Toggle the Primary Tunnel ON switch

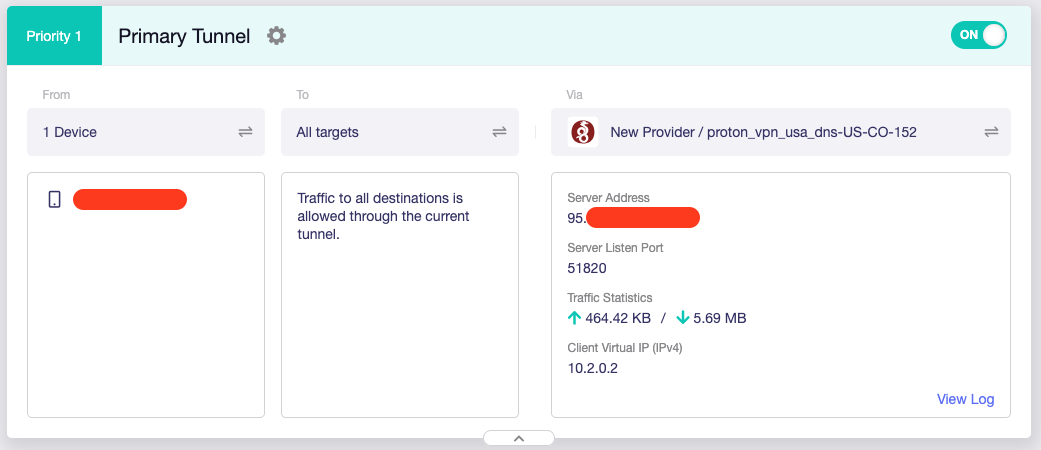point(978,35)
